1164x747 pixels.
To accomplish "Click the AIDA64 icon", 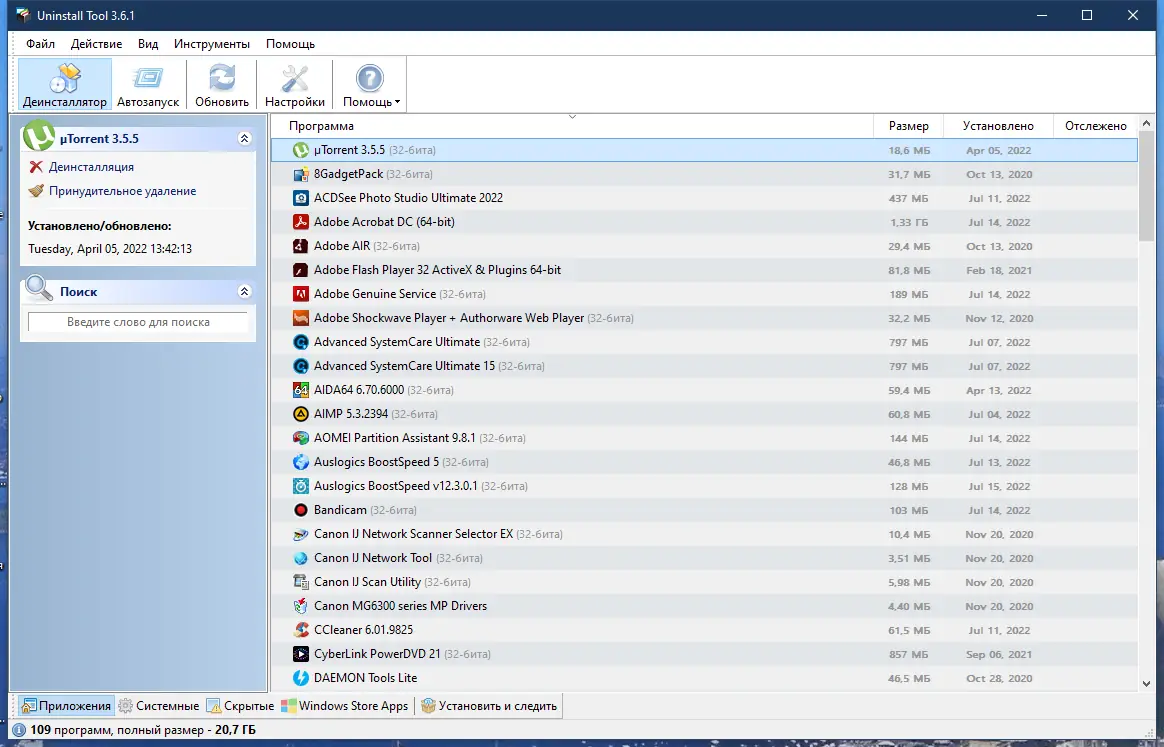I will (301, 390).
